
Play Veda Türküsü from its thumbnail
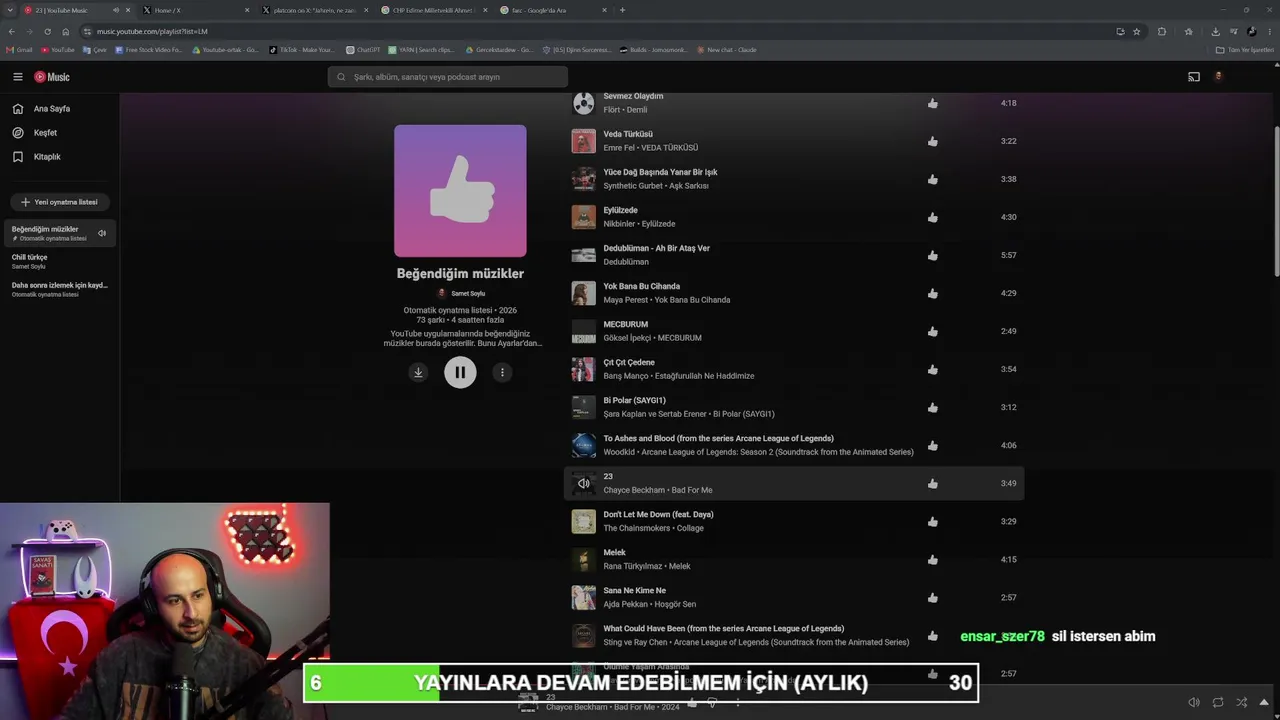coord(583,141)
